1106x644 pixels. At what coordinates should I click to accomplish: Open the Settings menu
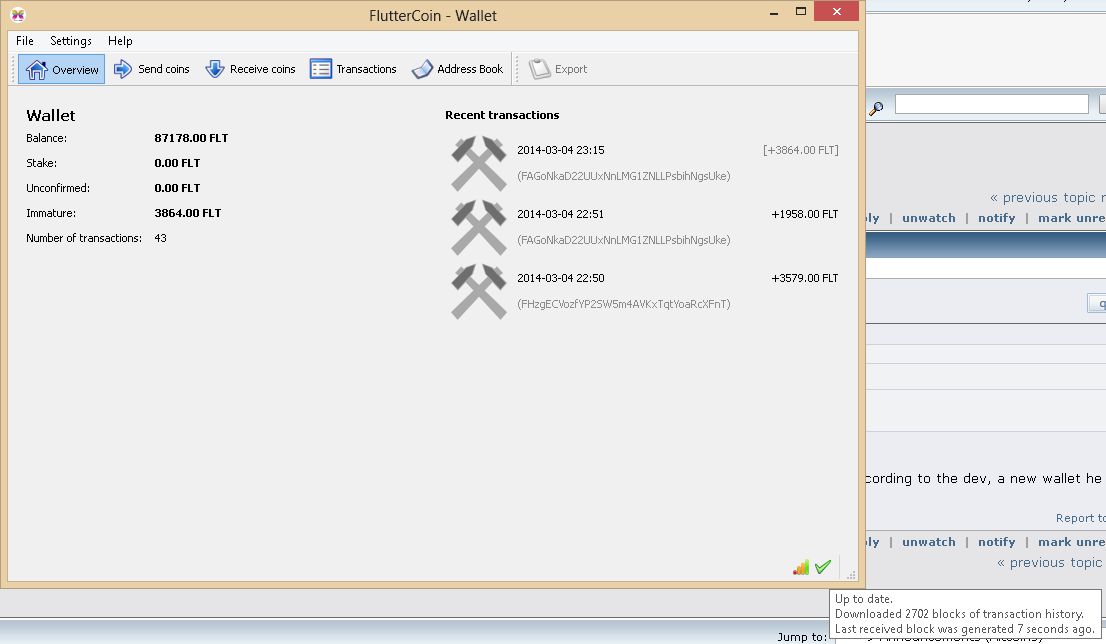pos(71,41)
